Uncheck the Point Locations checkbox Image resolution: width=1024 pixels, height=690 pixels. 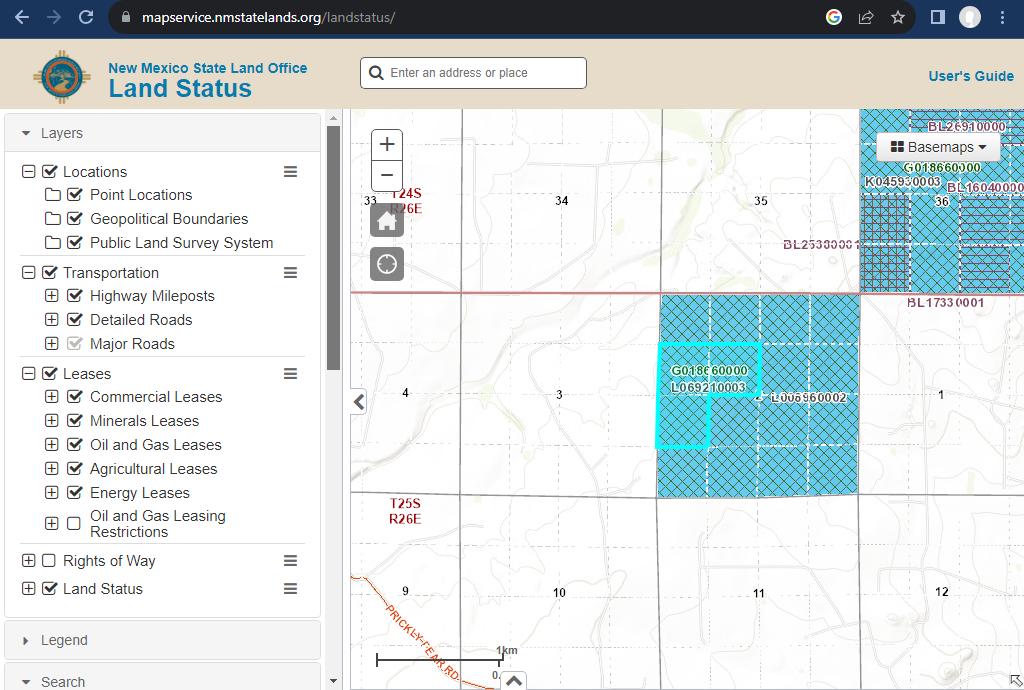(74, 195)
